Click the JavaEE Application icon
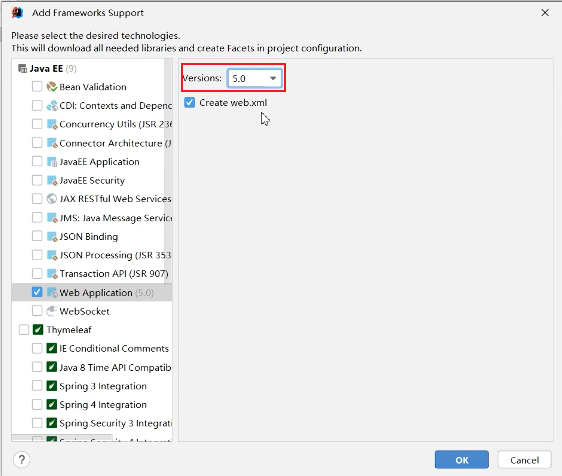562x476 pixels. (52, 162)
